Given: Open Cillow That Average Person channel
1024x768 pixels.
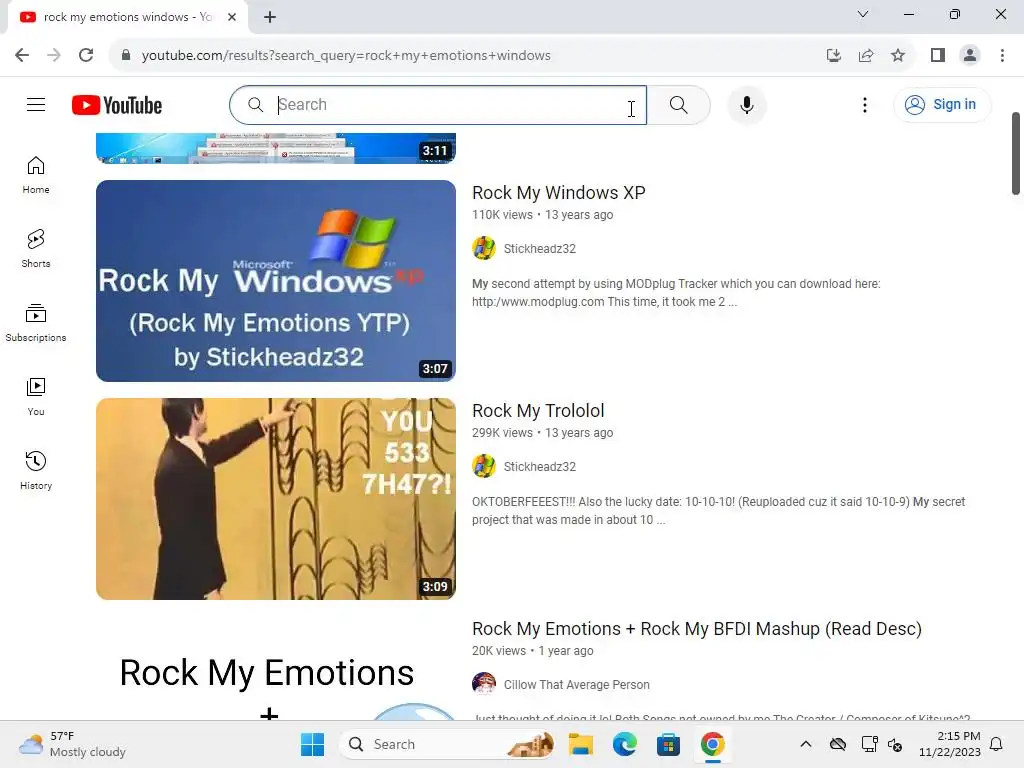Looking at the screenshot, I should point(577,684).
